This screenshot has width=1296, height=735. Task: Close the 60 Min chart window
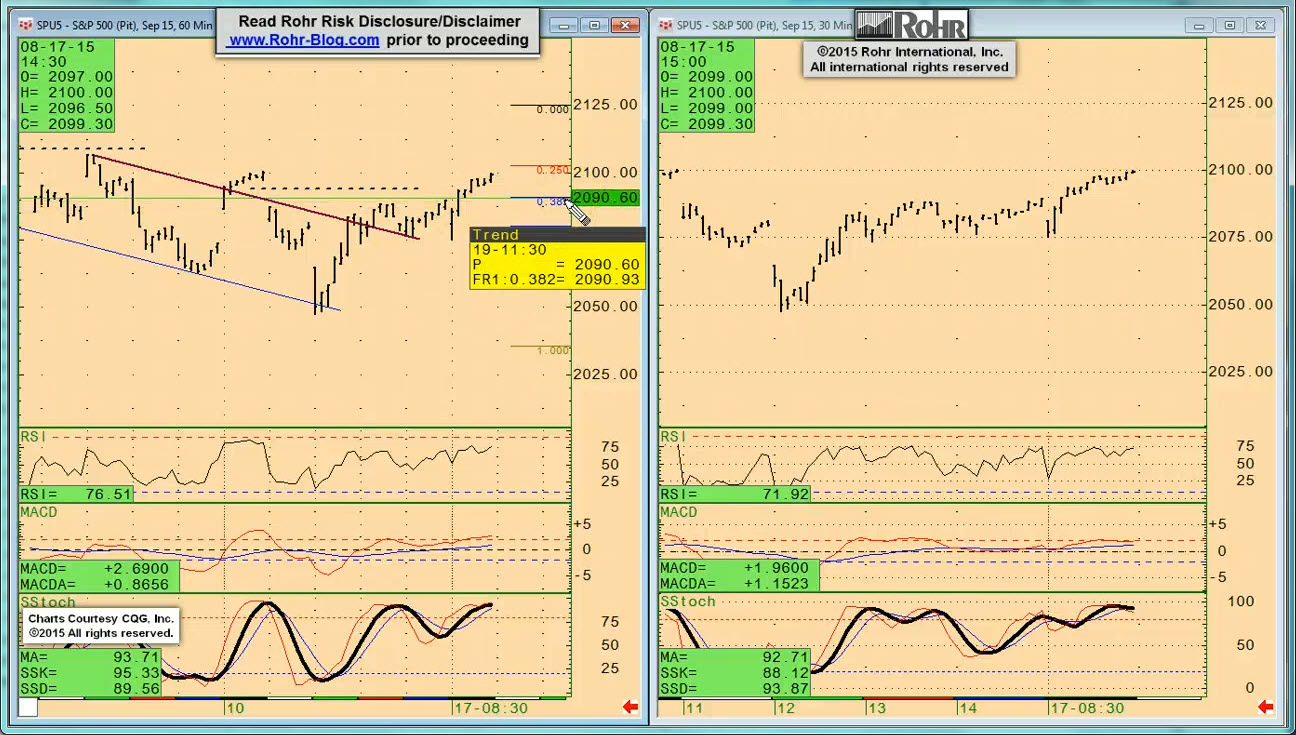[626, 25]
